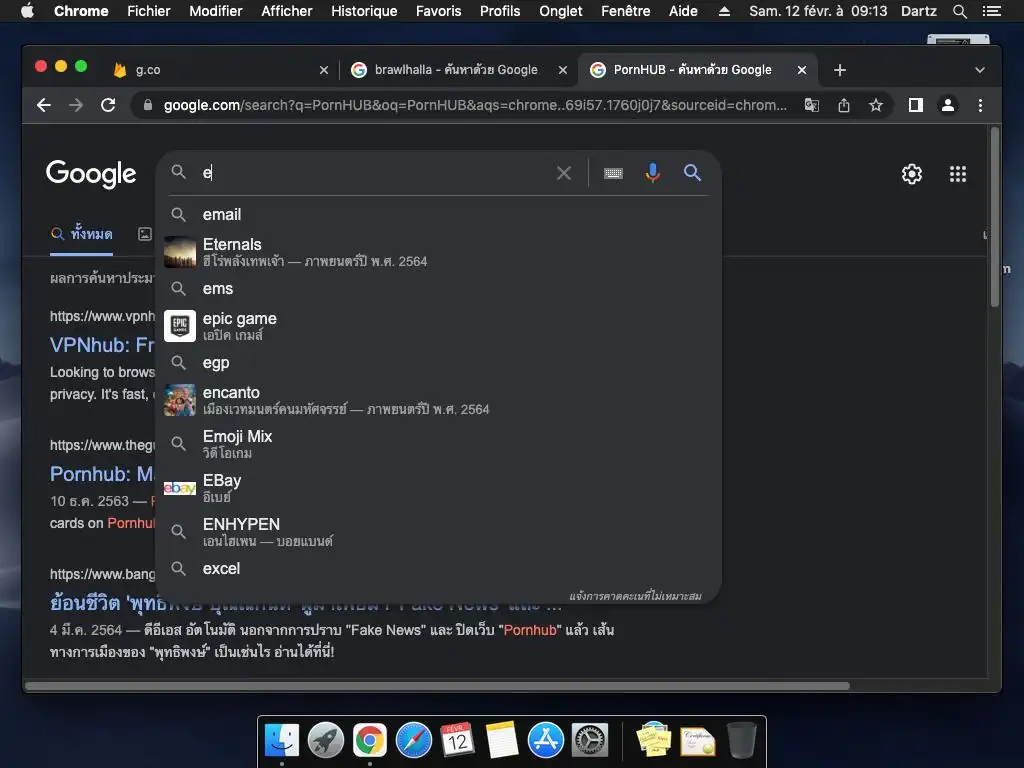The image size is (1024, 768).
Task: Pick the "EBay" suggestion
Action: [x=438, y=488]
